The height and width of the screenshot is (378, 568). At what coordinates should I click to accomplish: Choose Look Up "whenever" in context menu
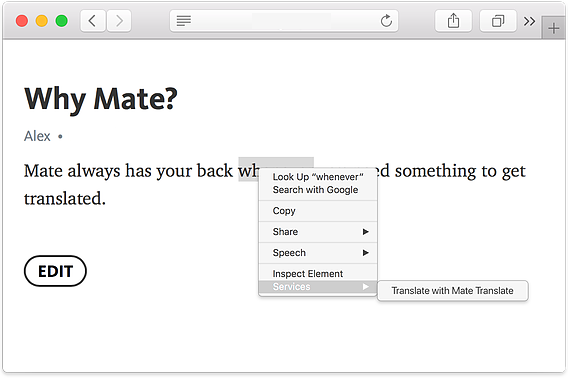pyautogui.click(x=318, y=177)
